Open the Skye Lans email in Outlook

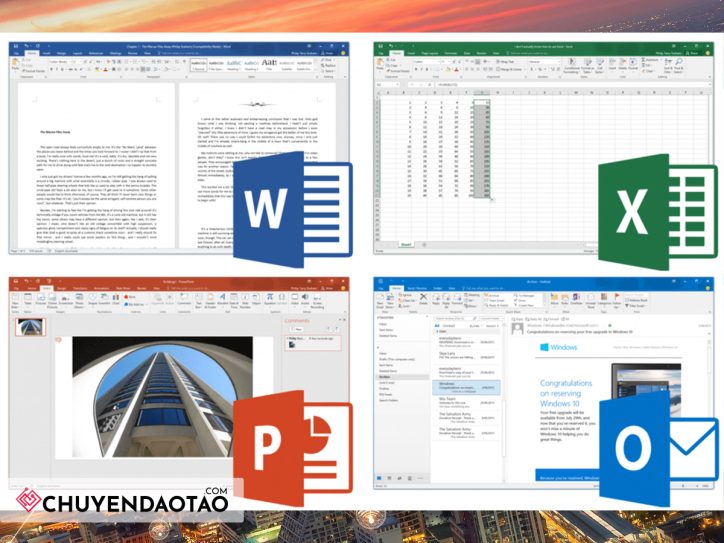(x=466, y=356)
